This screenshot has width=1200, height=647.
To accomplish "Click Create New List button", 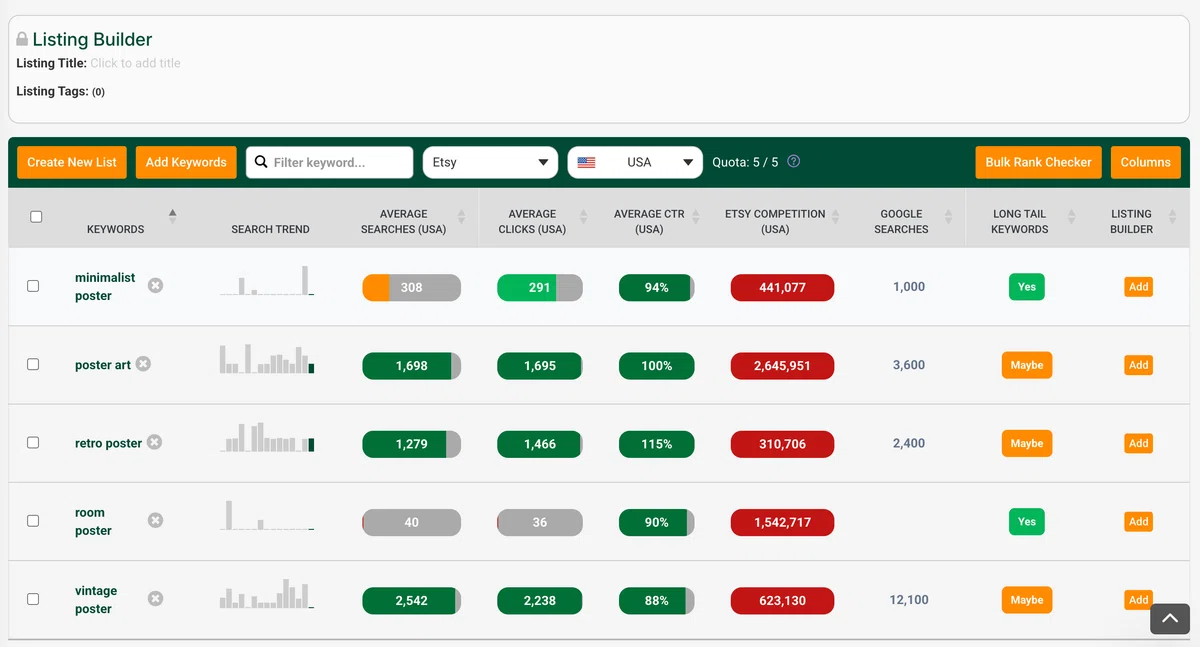I will [72, 162].
